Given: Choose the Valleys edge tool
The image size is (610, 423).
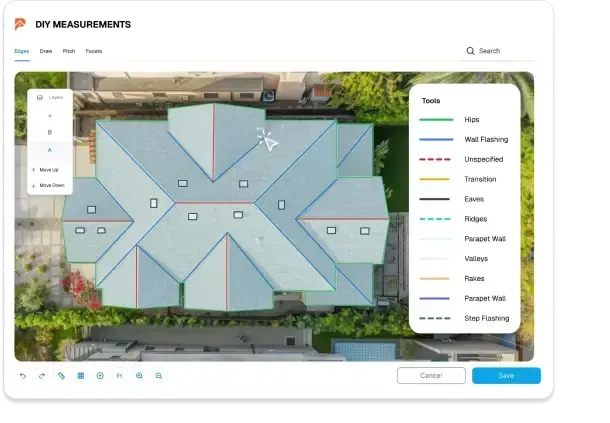Looking at the screenshot, I should [464, 258].
